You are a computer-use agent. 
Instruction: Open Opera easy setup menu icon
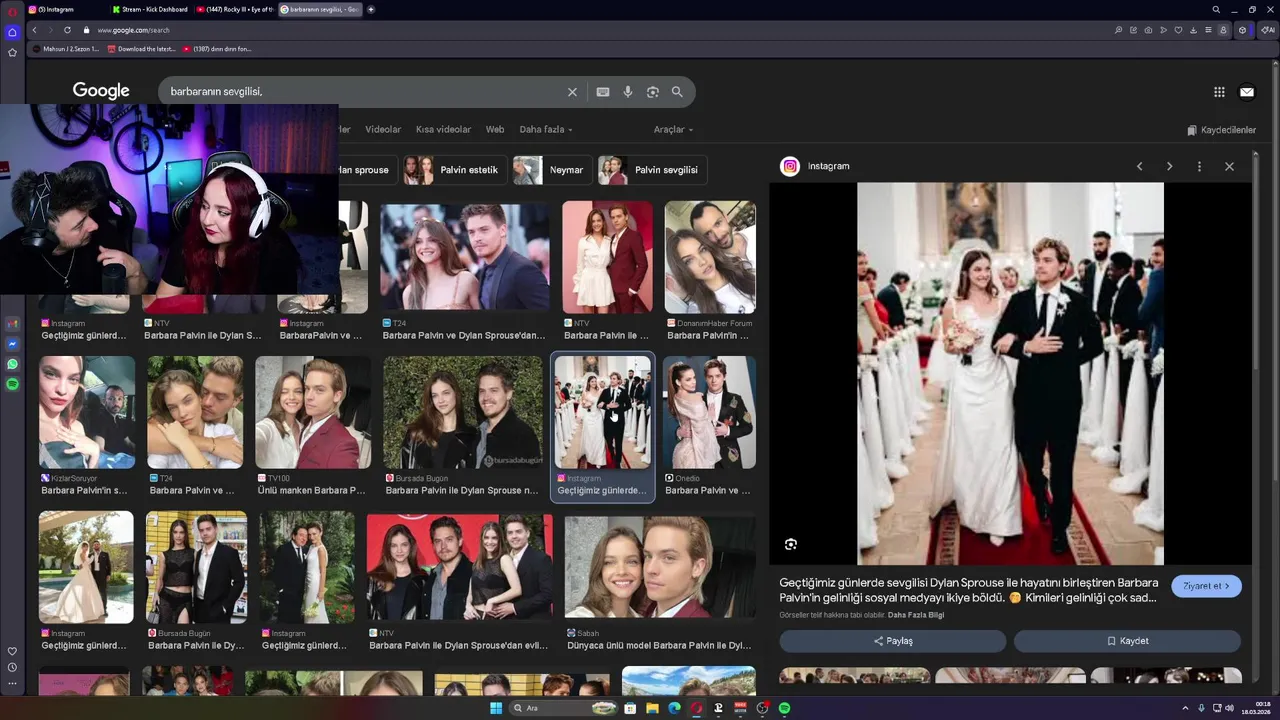point(1208,30)
